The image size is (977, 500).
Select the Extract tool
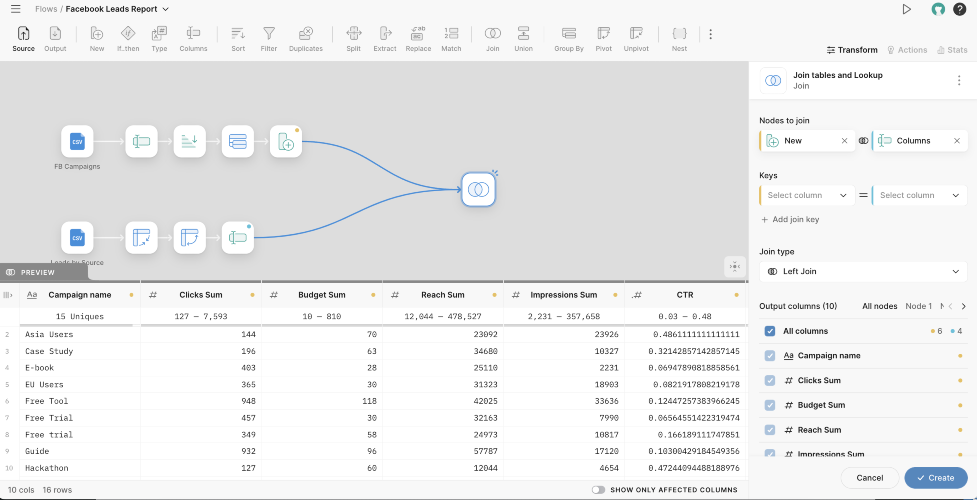(385, 39)
